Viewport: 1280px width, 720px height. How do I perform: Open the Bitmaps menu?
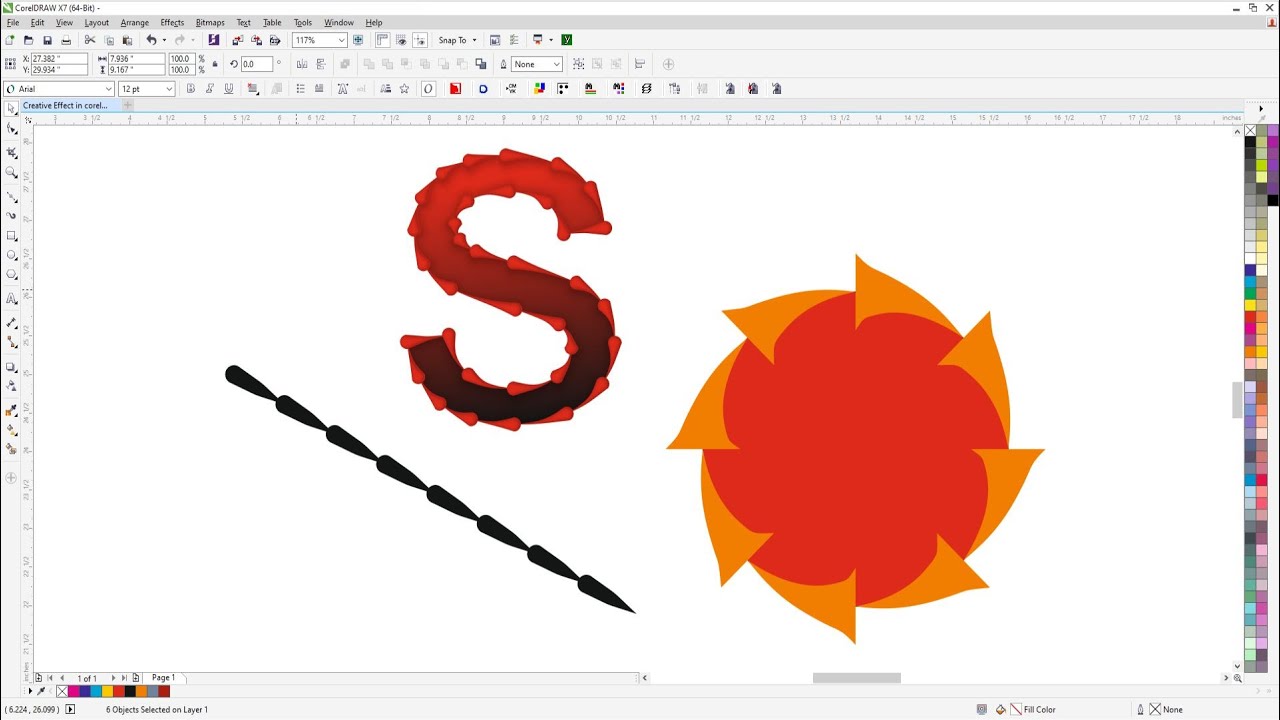pyautogui.click(x=210, y=22)
